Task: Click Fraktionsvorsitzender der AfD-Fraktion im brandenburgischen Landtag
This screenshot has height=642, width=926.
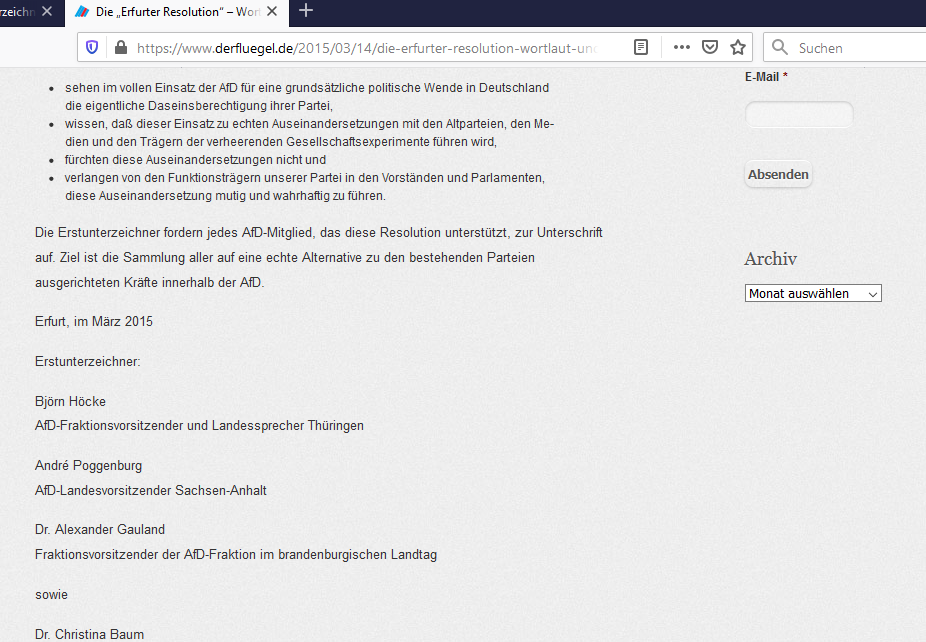Action: [236, 555]
